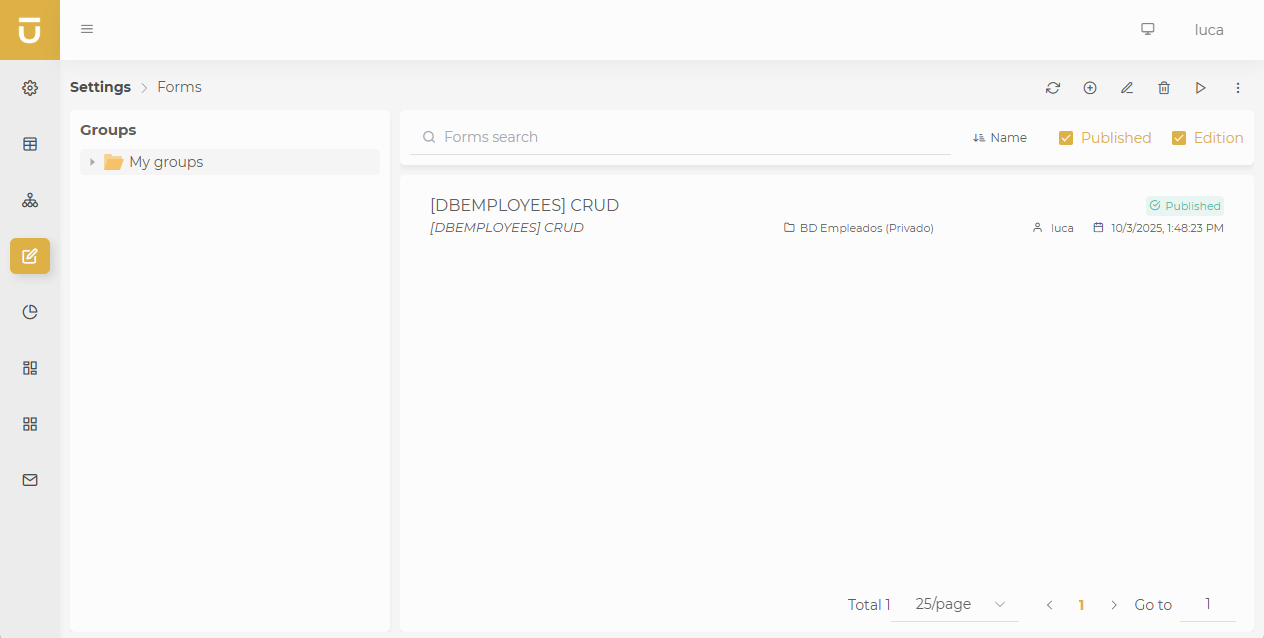Open the luca user menu
The image size is (1264, 638).
coord(1209,30)
